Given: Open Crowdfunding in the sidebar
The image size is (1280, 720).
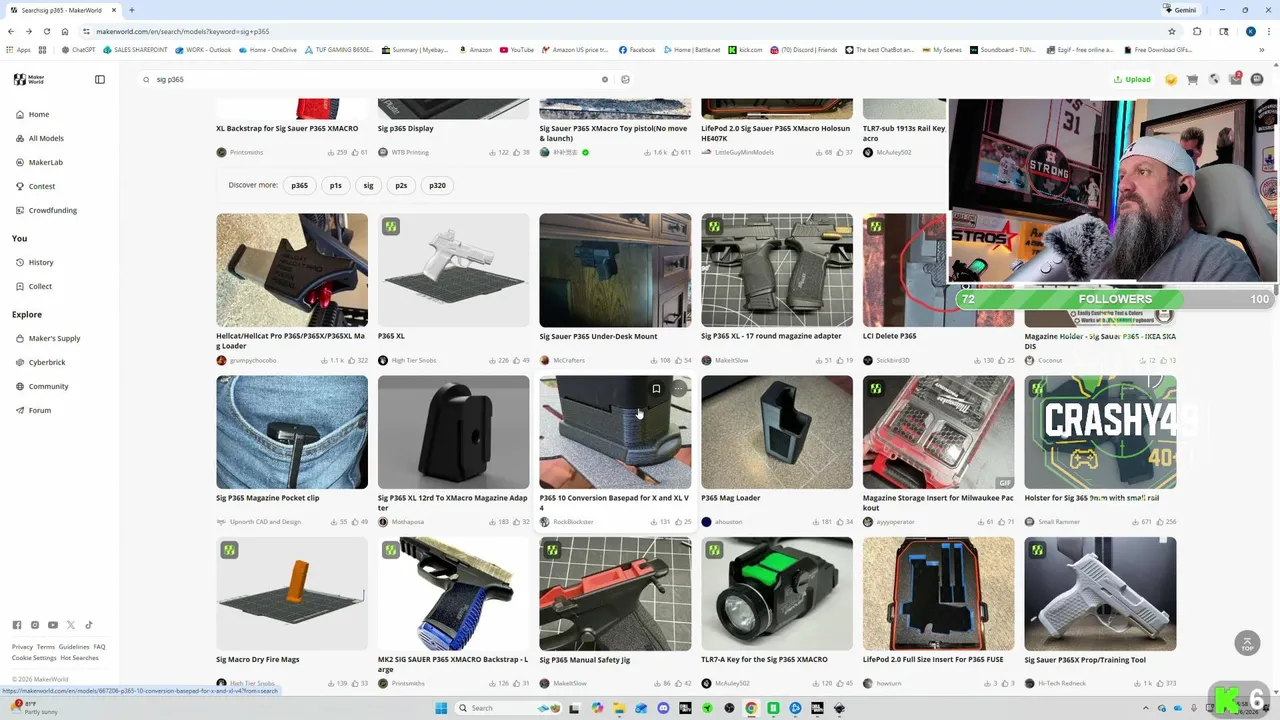Looking at the screenshot, I should (53, 210).
